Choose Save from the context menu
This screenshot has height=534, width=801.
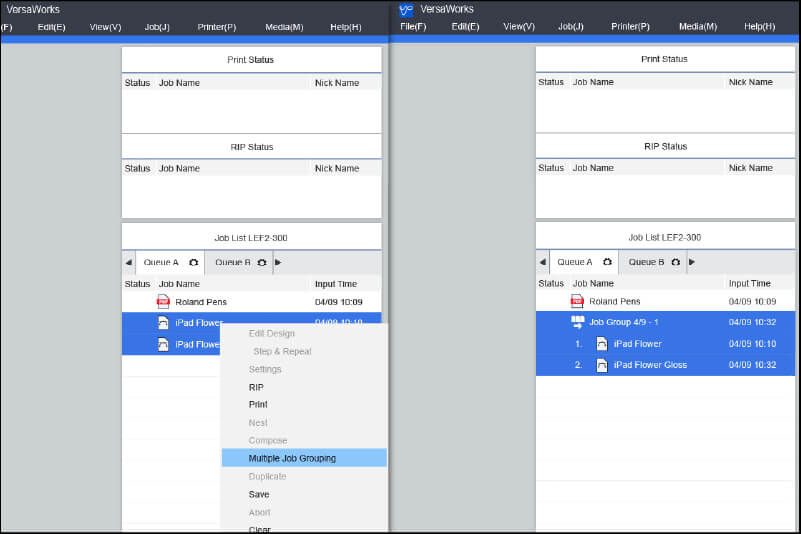pyautogui.click(x=259, y=494)
